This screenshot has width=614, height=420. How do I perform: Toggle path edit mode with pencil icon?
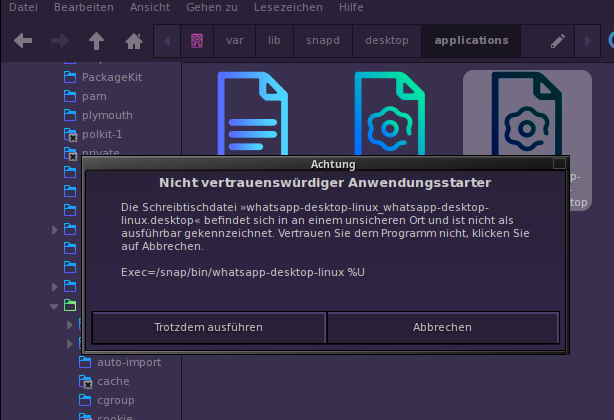point(558,41)
